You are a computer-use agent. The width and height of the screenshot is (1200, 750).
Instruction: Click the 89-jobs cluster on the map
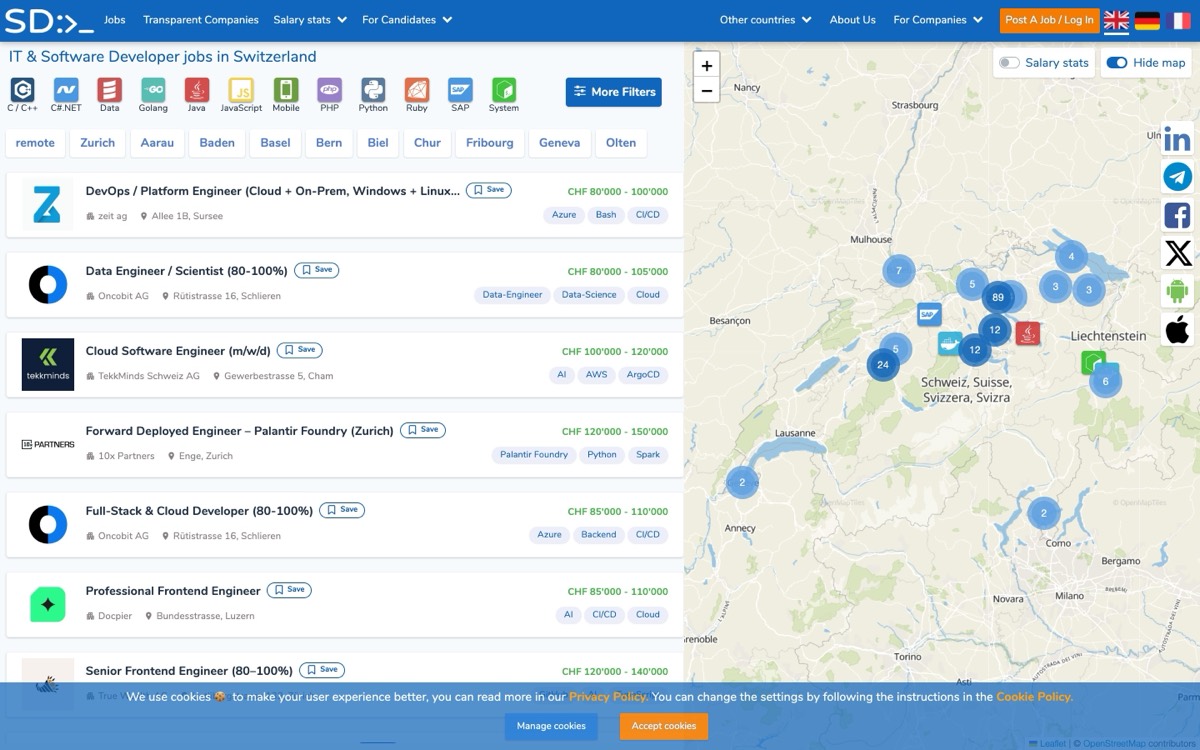tap(998, 297)
